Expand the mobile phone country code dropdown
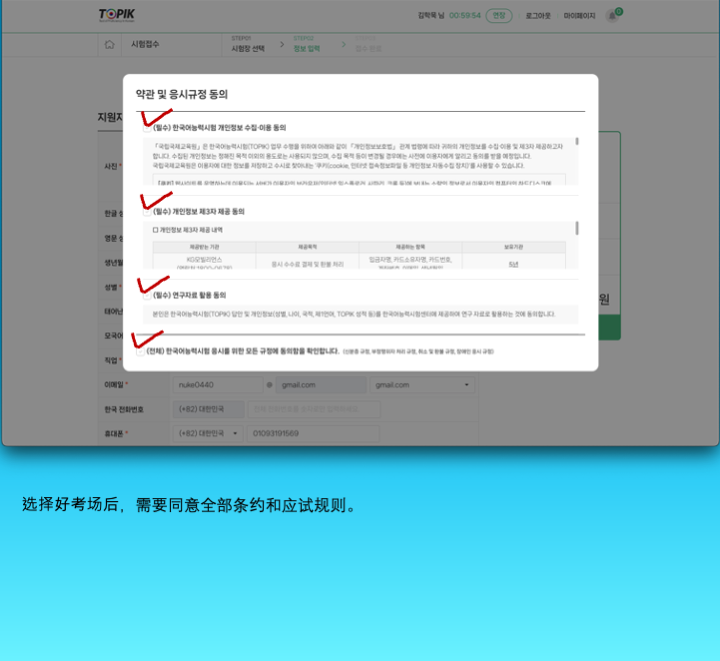The width and height of the screenshot is (720, 661). 208,434
